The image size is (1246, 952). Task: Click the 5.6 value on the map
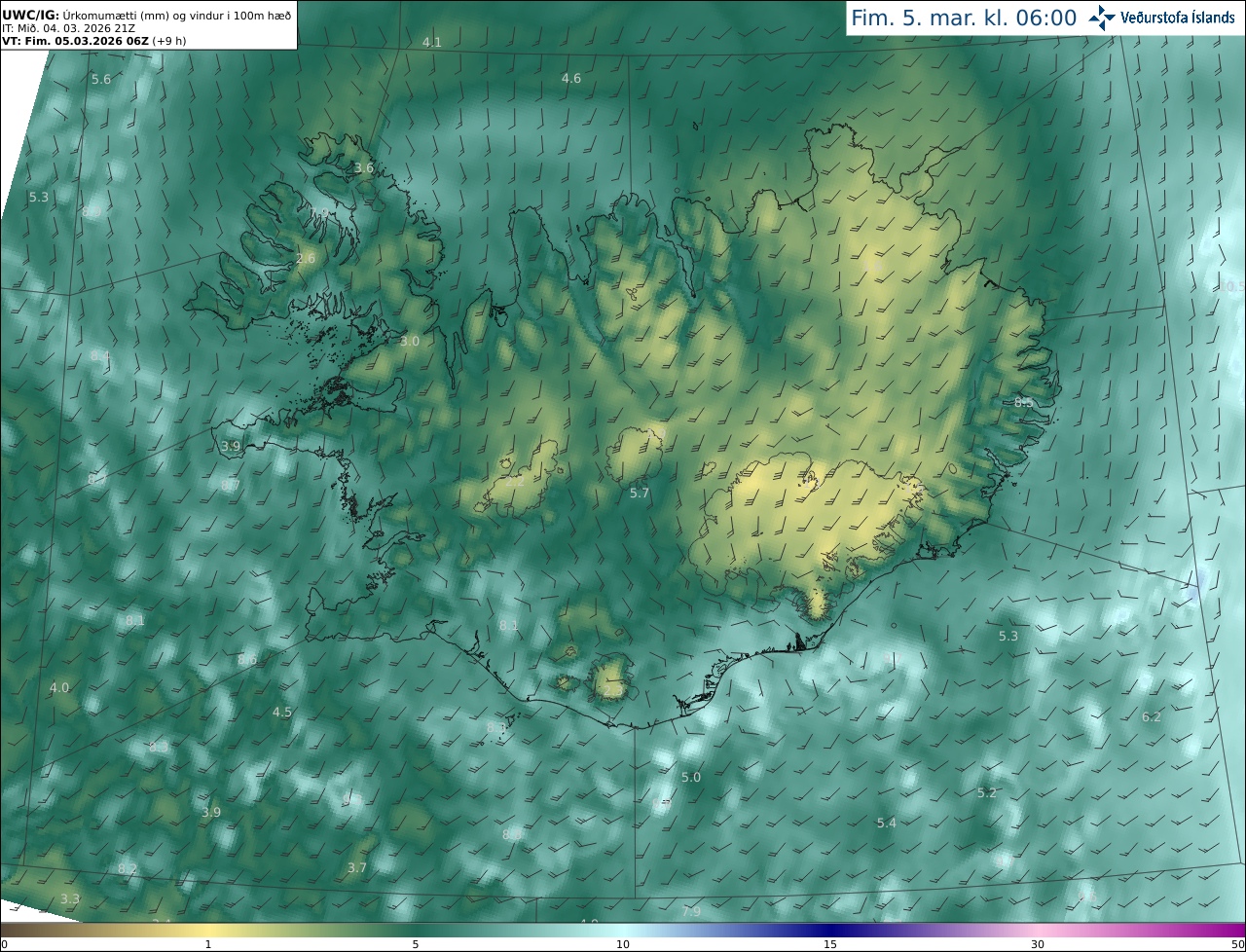[x=101, y=79]
